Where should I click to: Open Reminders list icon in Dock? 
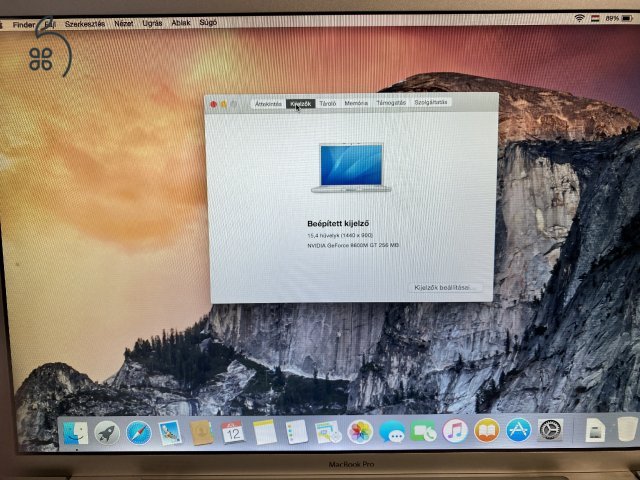coord(296,432)
